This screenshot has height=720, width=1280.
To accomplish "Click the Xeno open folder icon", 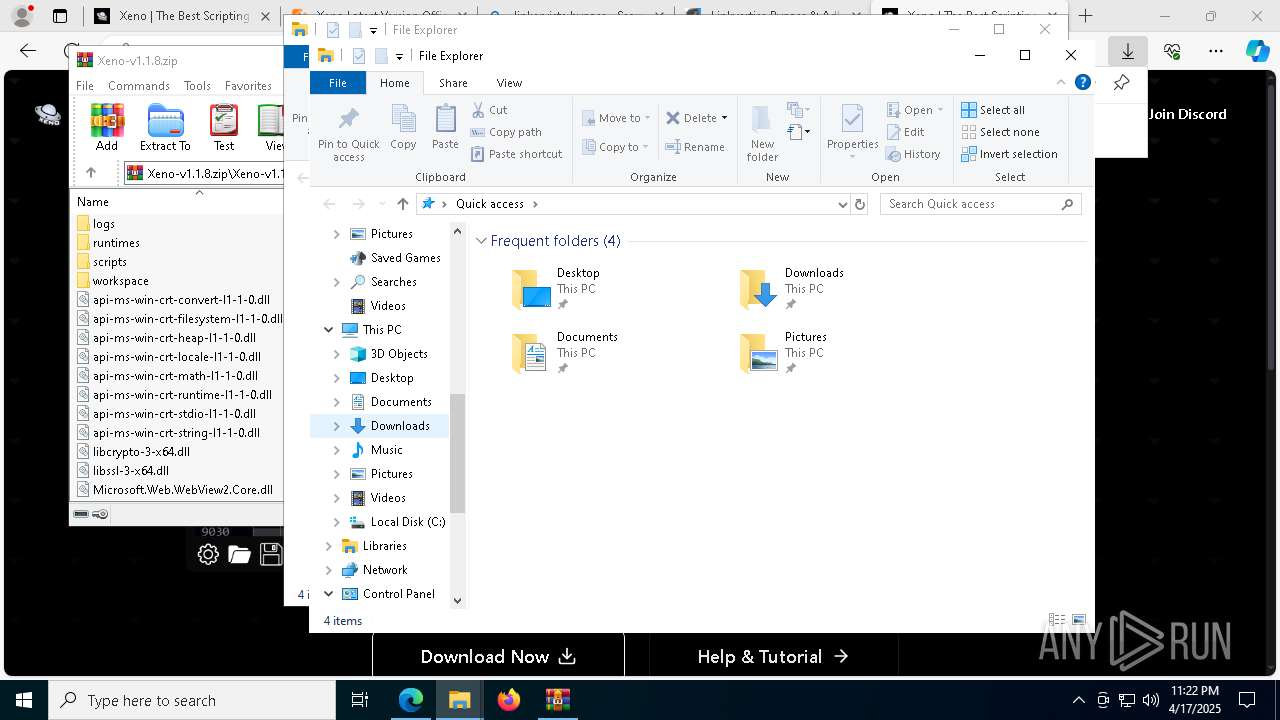I will [239, 554].
